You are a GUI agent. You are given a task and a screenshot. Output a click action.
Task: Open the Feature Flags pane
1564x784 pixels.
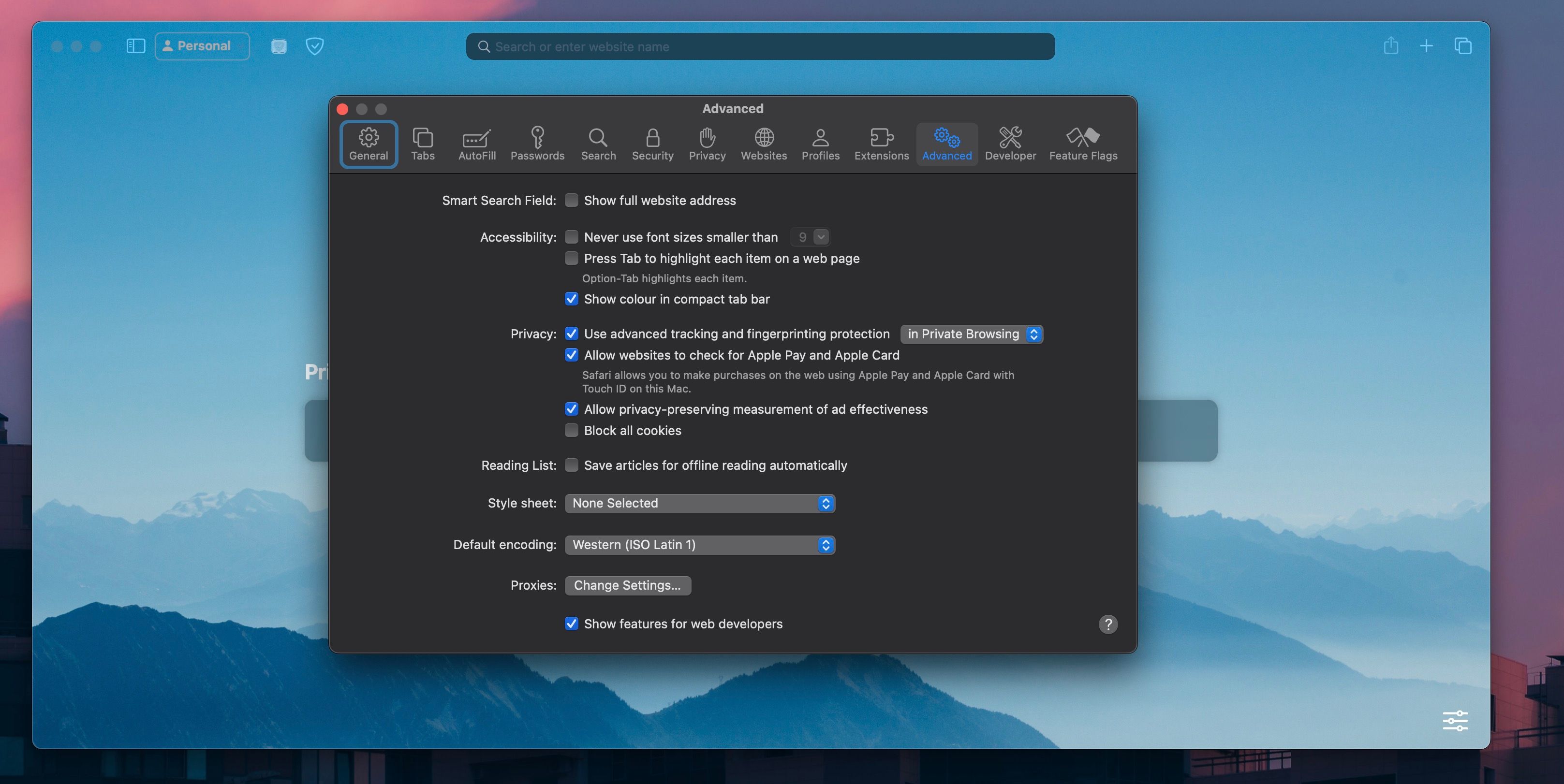(x=1083, y=144)
